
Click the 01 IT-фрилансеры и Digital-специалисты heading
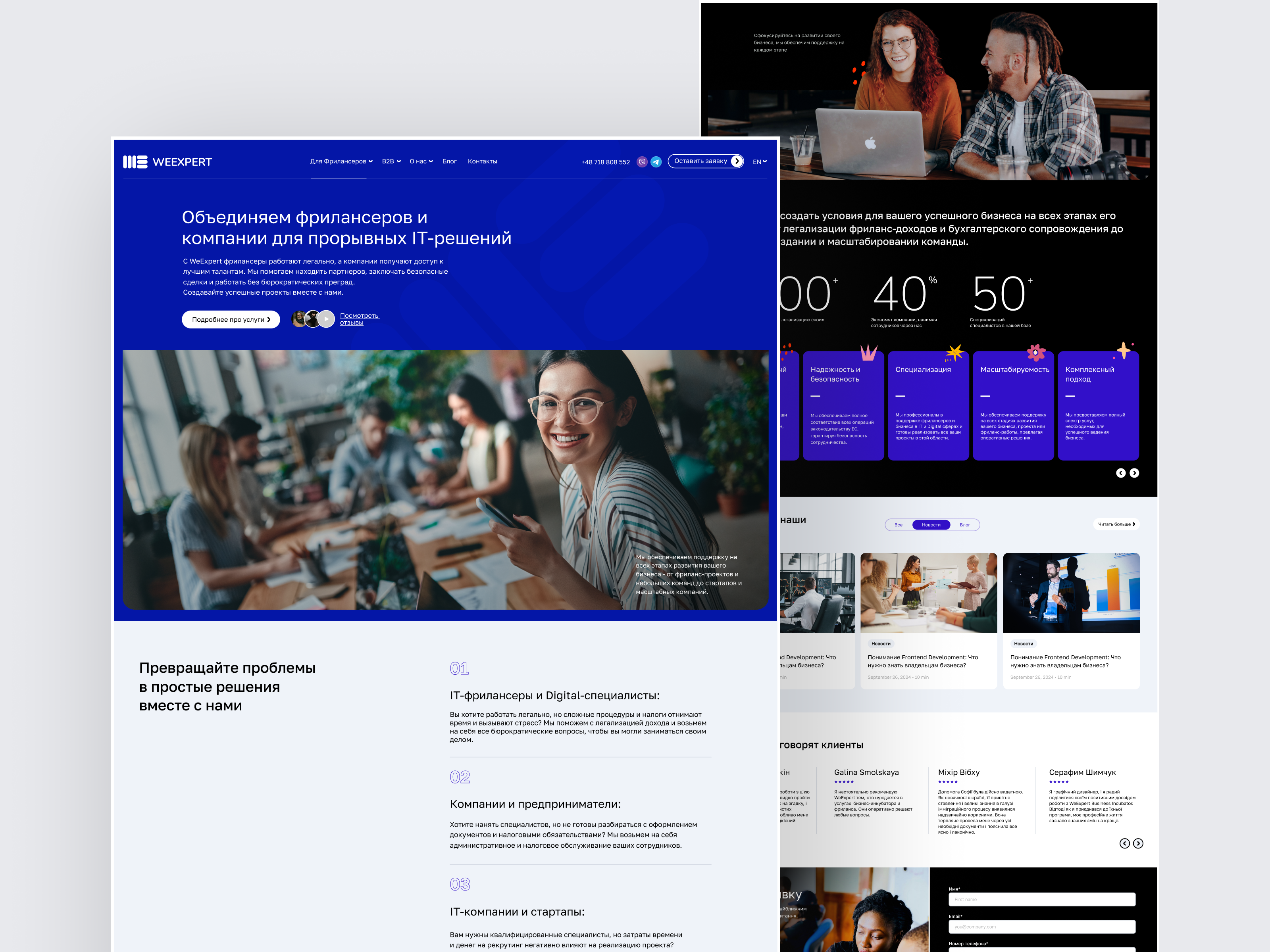click(554, 695)
